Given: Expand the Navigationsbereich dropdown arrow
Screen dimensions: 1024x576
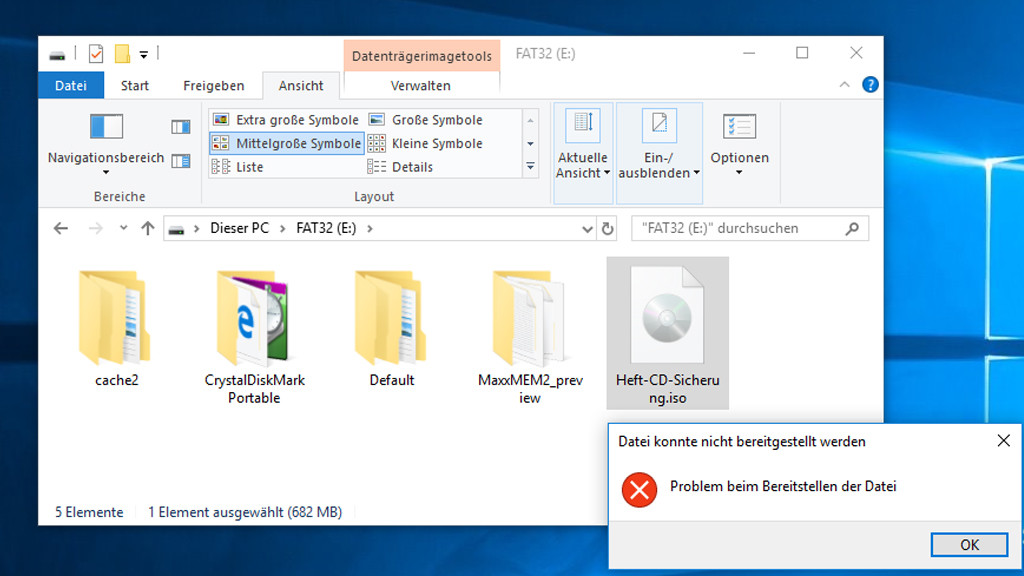Looking at the screenshot, I should pos(106,173).
